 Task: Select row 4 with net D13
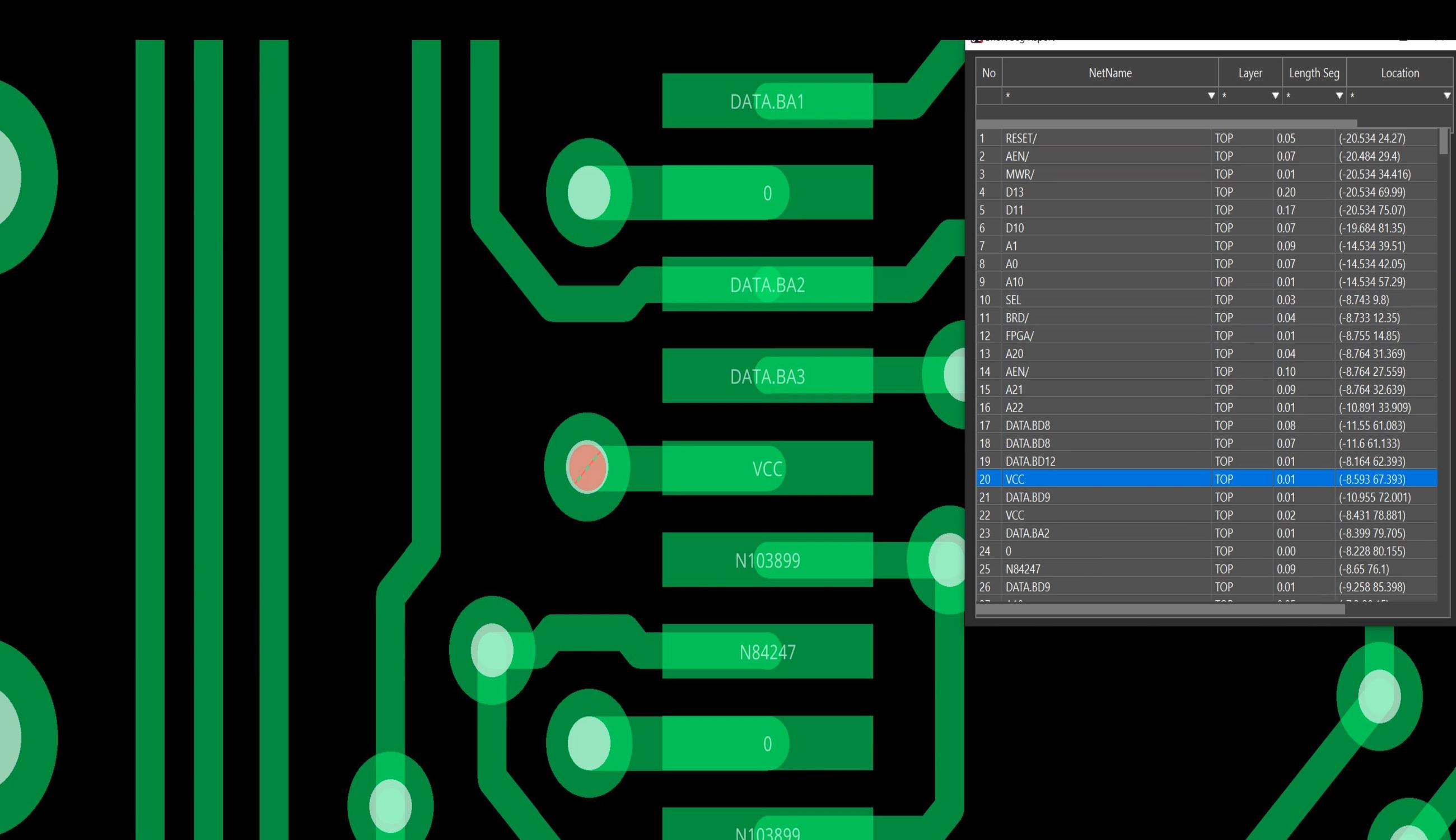click(1206, 192)
